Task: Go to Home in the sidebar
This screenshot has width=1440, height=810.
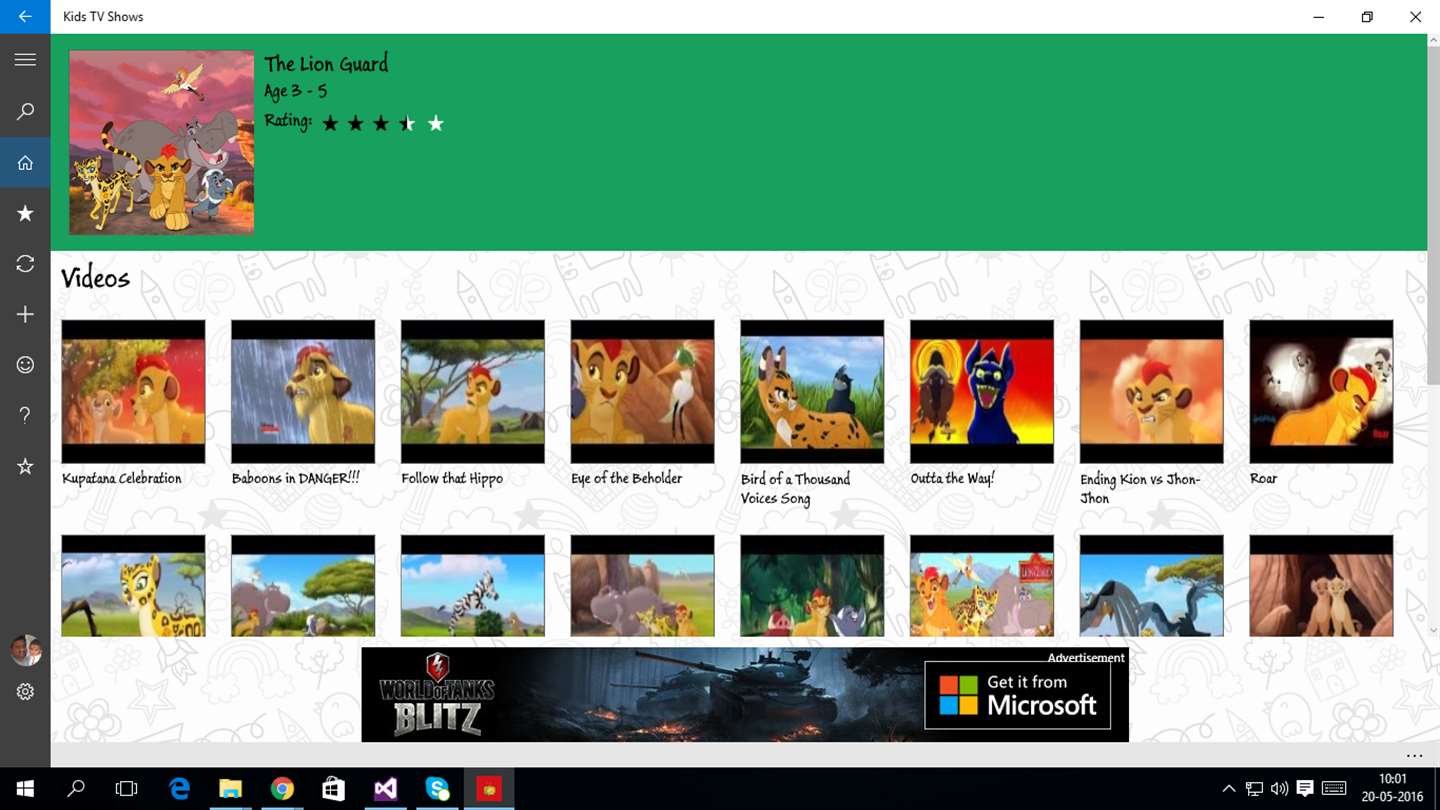Action: pos(25,162)
